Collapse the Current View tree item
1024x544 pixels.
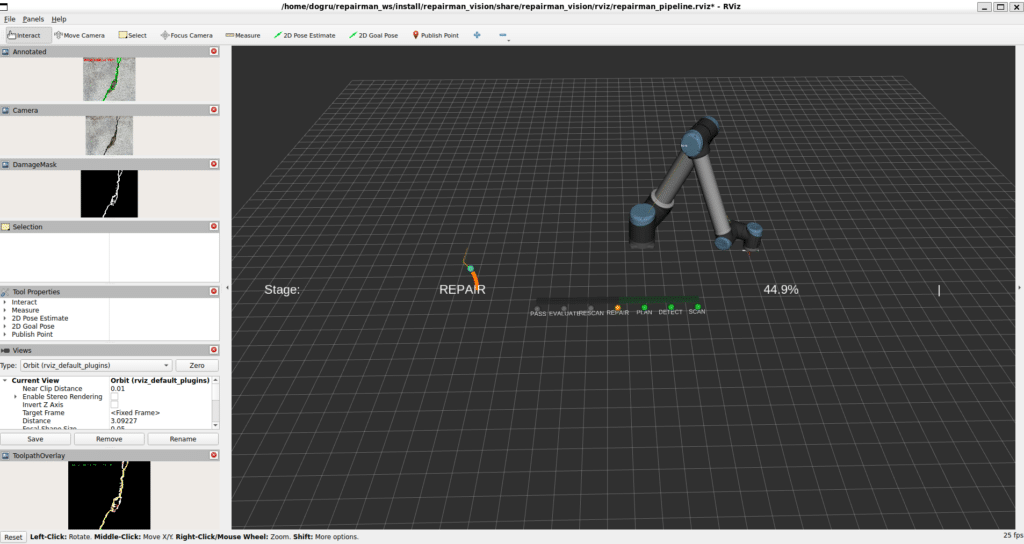[5, 381]
